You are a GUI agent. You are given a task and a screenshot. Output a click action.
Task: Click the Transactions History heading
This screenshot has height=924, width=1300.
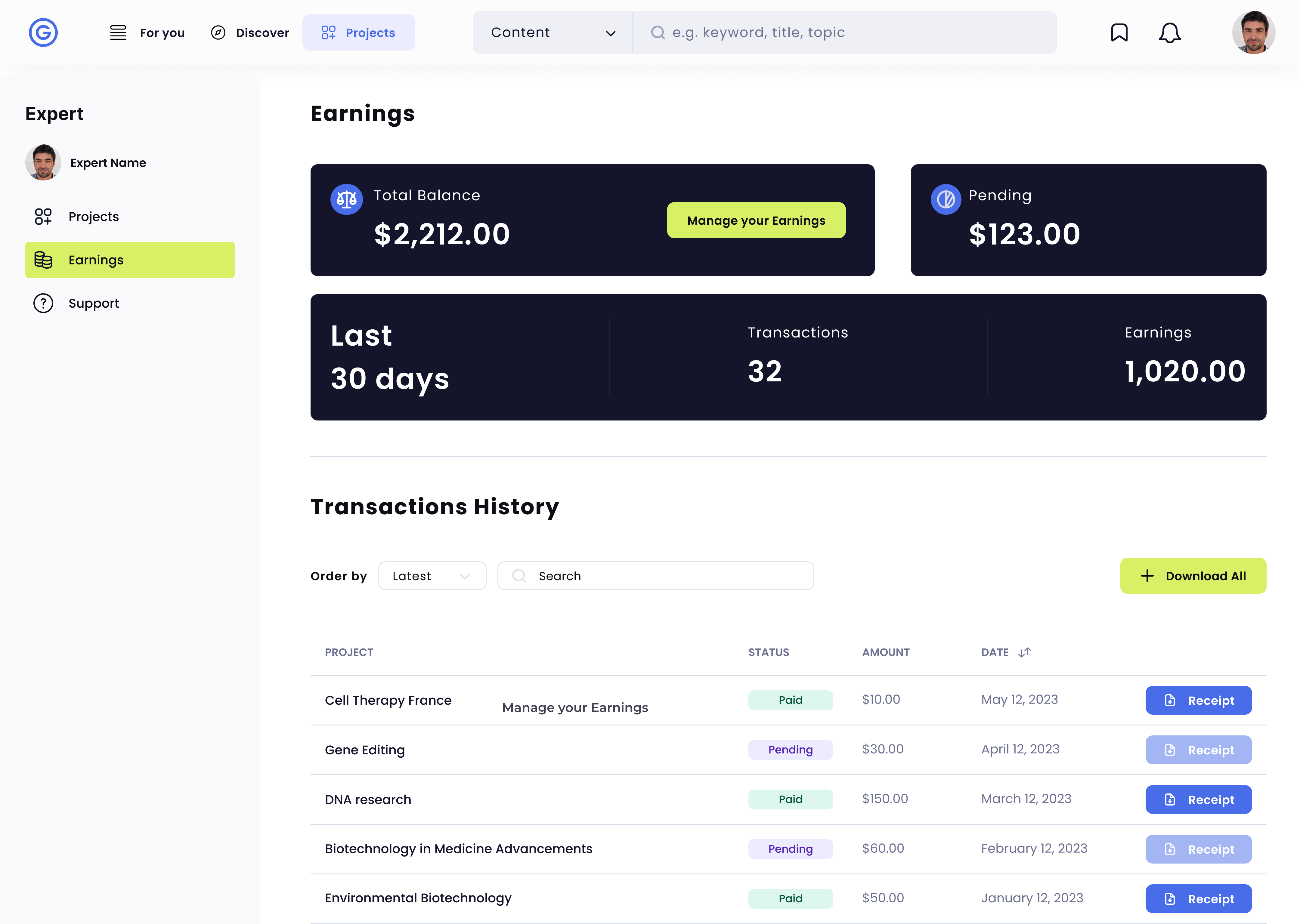[x=435, y=507]
